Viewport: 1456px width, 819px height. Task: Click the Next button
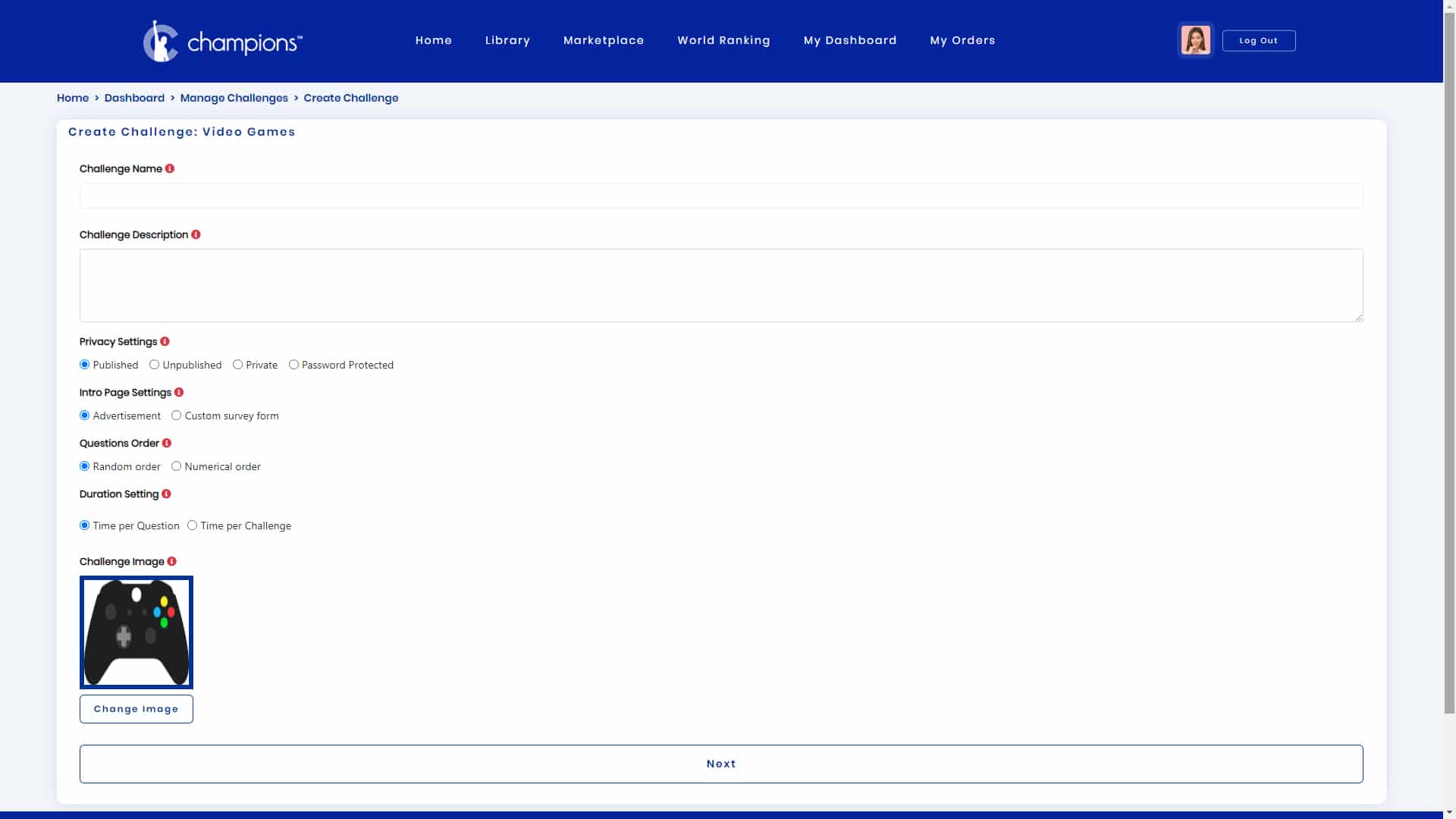pyautogui.click(x=721, y=764)
